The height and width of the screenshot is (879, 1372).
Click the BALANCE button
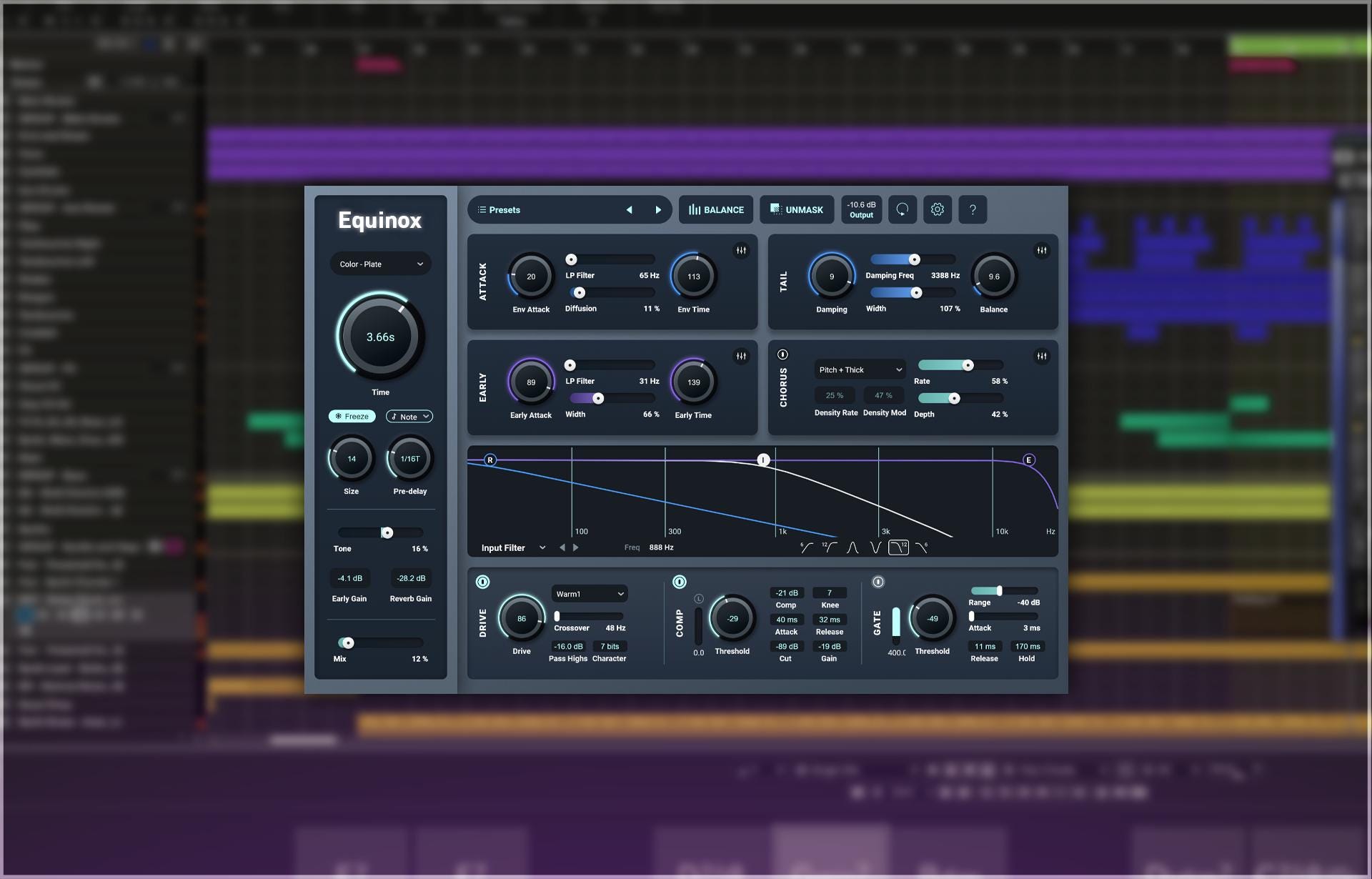coord(716,209)
